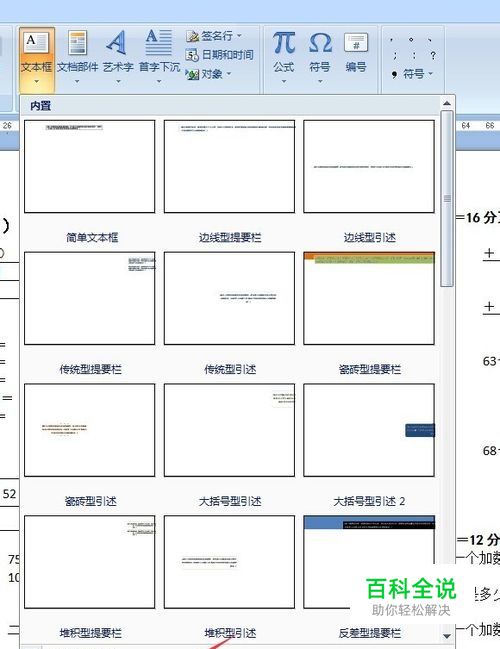
Task: Click the 边线型引述 label
Action: 370,237
